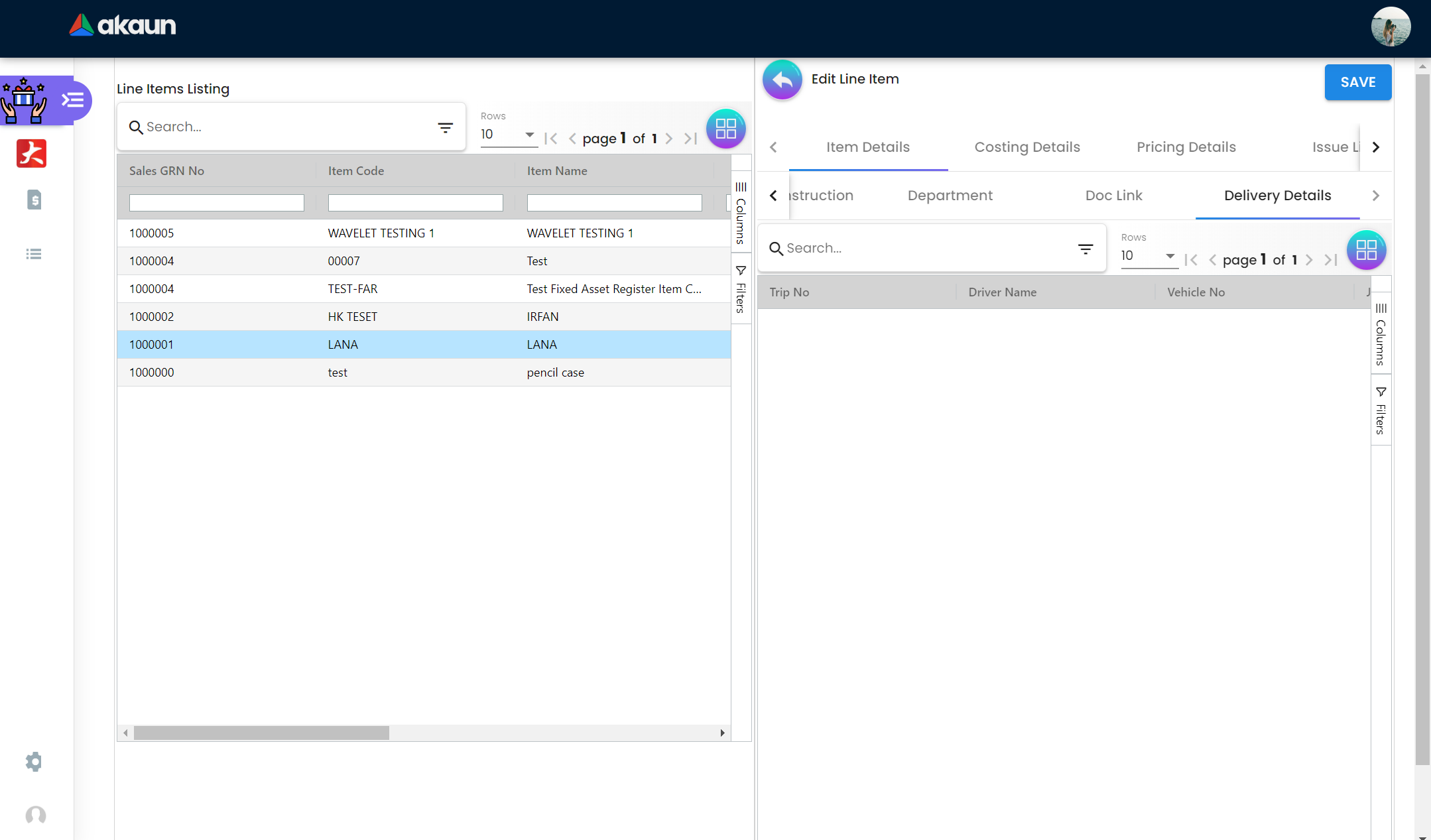Image resolution: width=1431 pixels, height=840 pixels.
Task: Toggle the Columns panel on delivery grid
Action: pos(1381,334)
